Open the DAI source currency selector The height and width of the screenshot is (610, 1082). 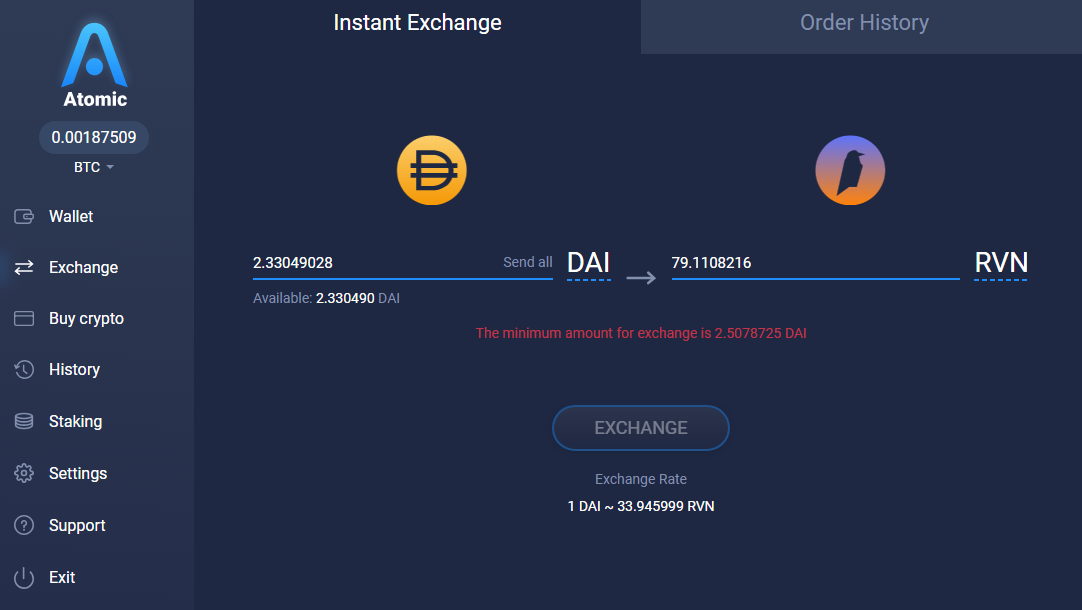589,264
